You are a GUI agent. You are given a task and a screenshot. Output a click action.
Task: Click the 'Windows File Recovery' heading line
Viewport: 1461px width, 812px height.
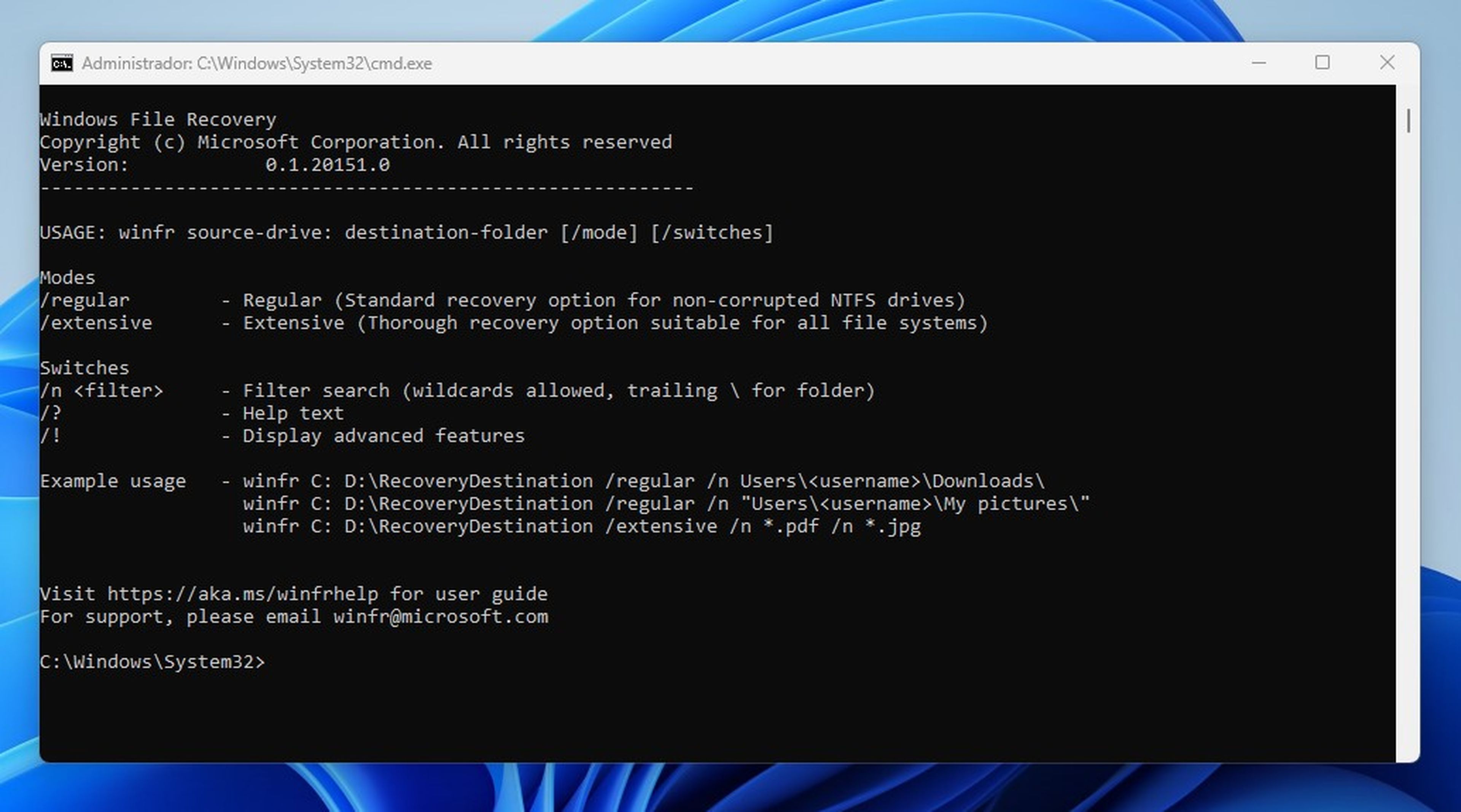[x=158, y=120]
